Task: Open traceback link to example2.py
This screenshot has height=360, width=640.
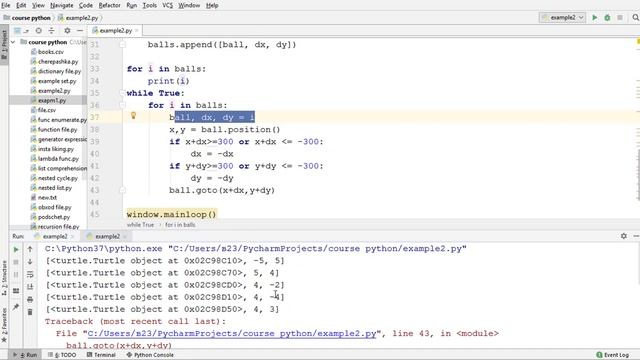Action: click(232, 333)
